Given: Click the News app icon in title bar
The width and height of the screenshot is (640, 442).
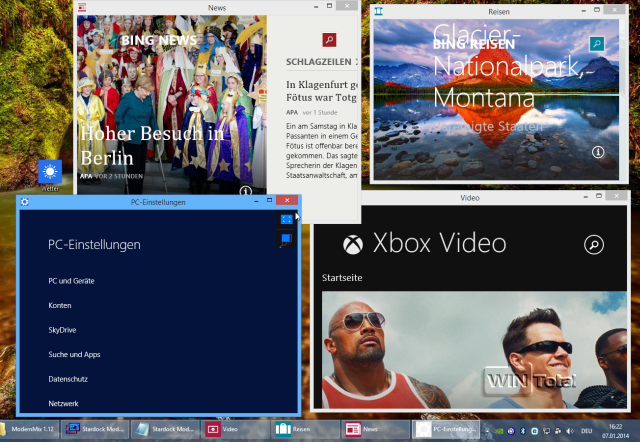Looking at the screenshot, I should pos(82,7).
